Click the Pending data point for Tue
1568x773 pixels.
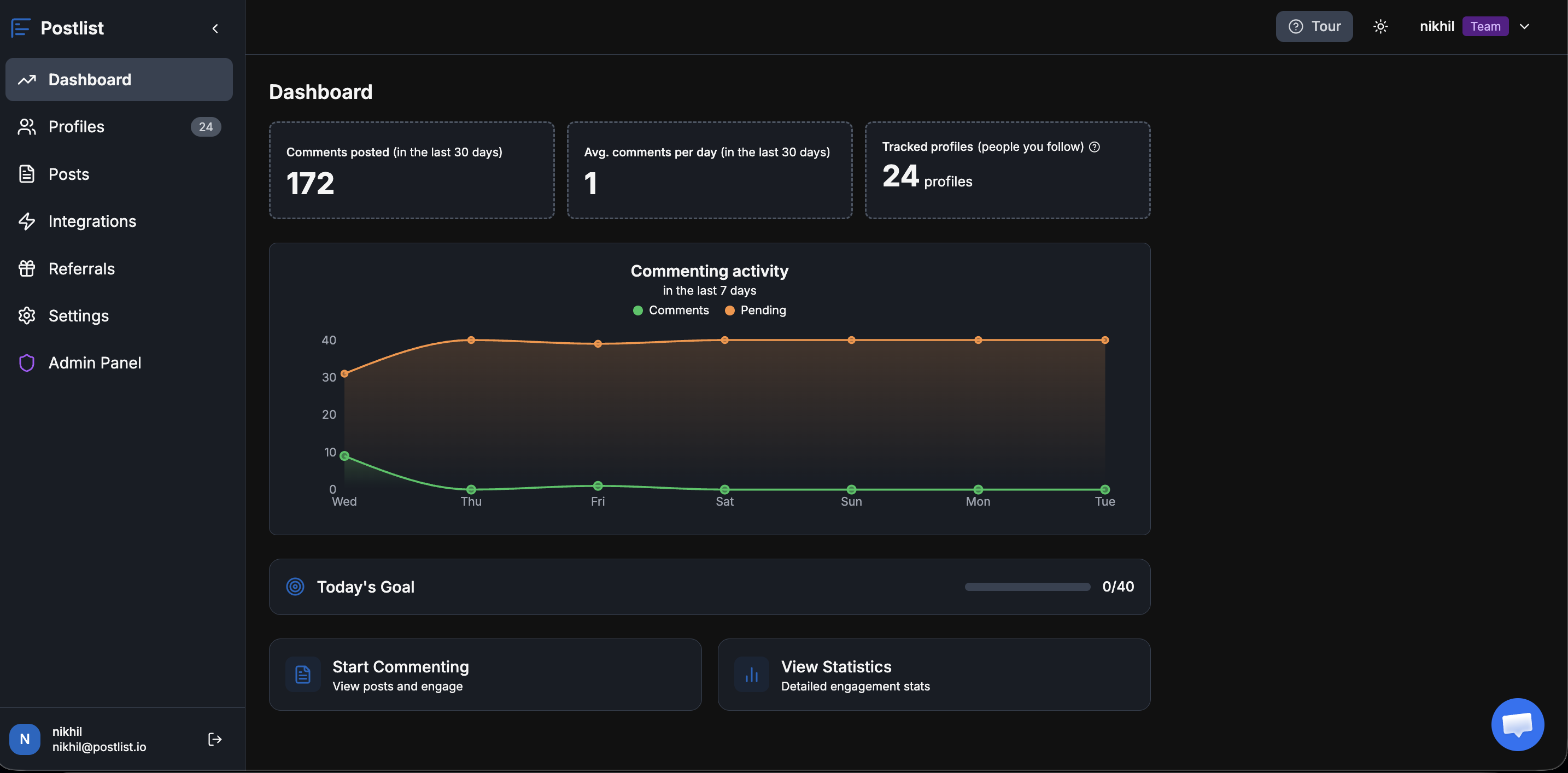(x=1104, y=340)
